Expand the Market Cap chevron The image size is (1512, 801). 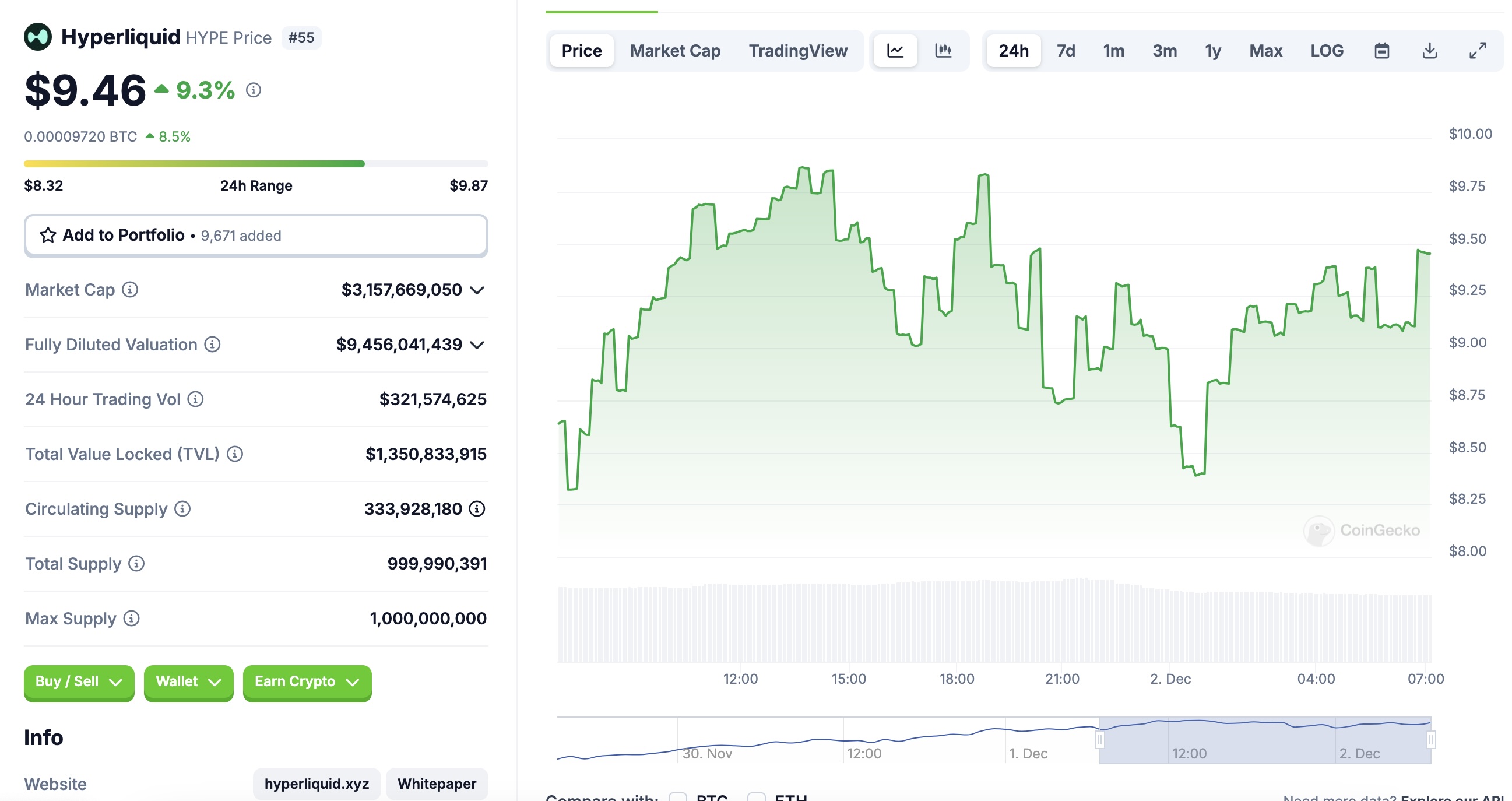[477, 290]
